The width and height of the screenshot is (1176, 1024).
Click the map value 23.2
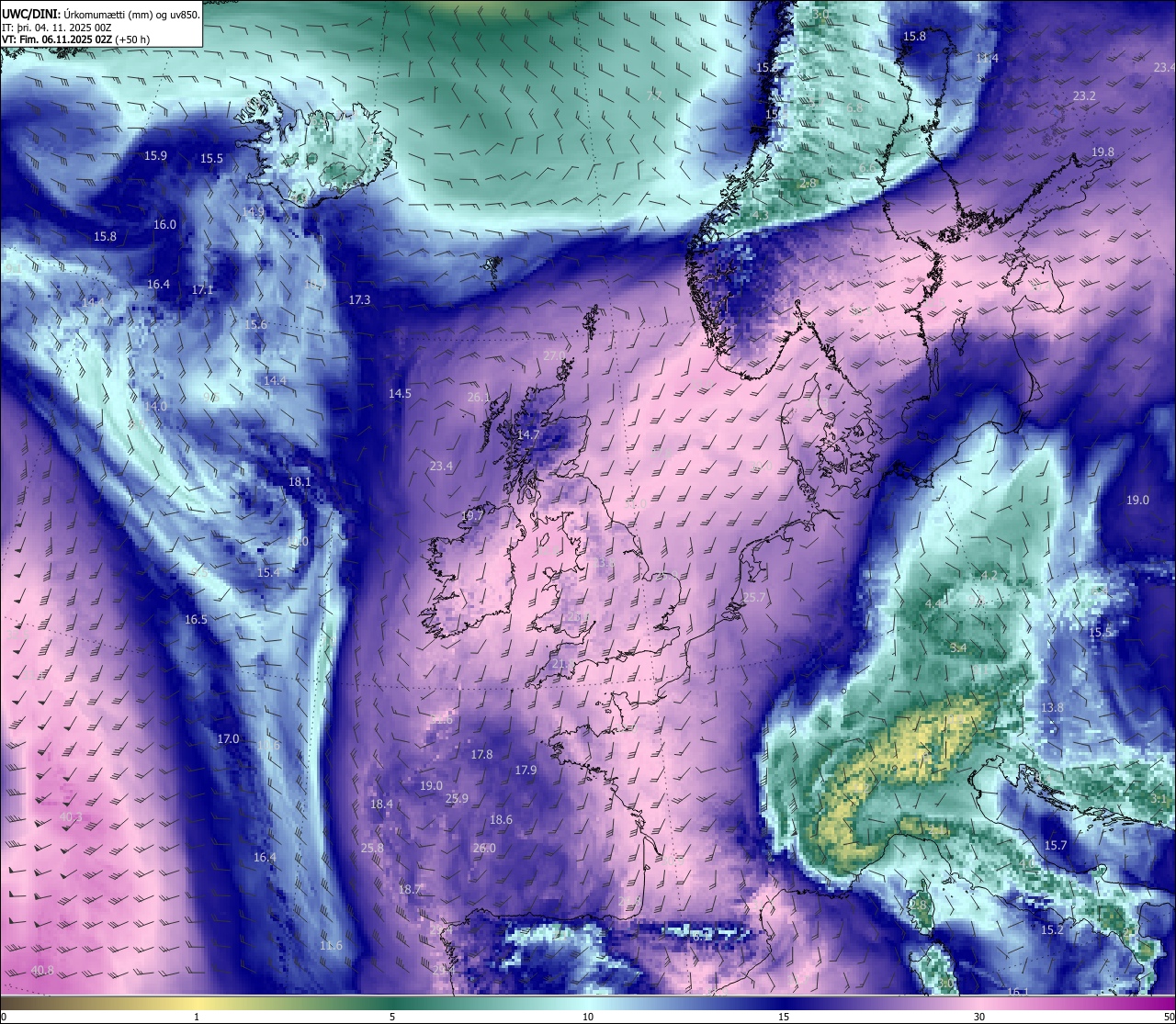point(1084,96)
